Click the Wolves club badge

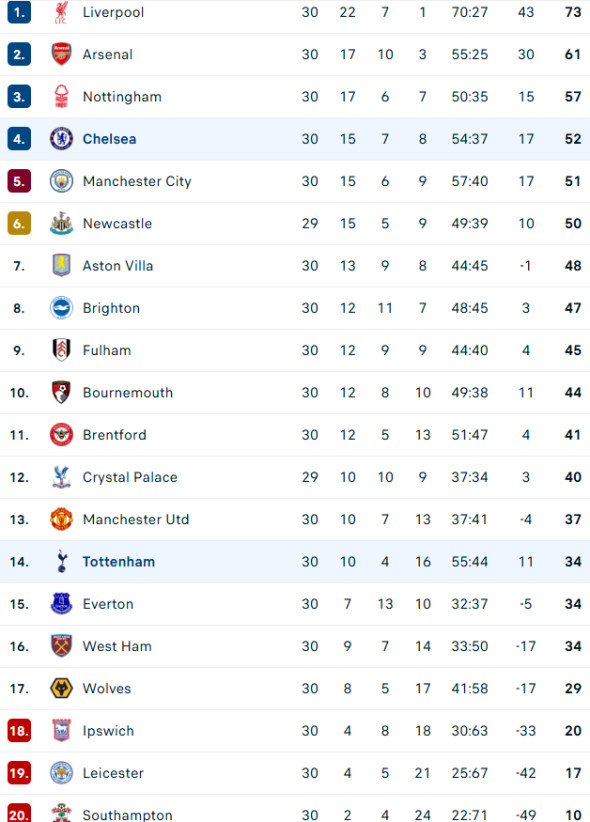pyautogui.click(x=61, y=688)
